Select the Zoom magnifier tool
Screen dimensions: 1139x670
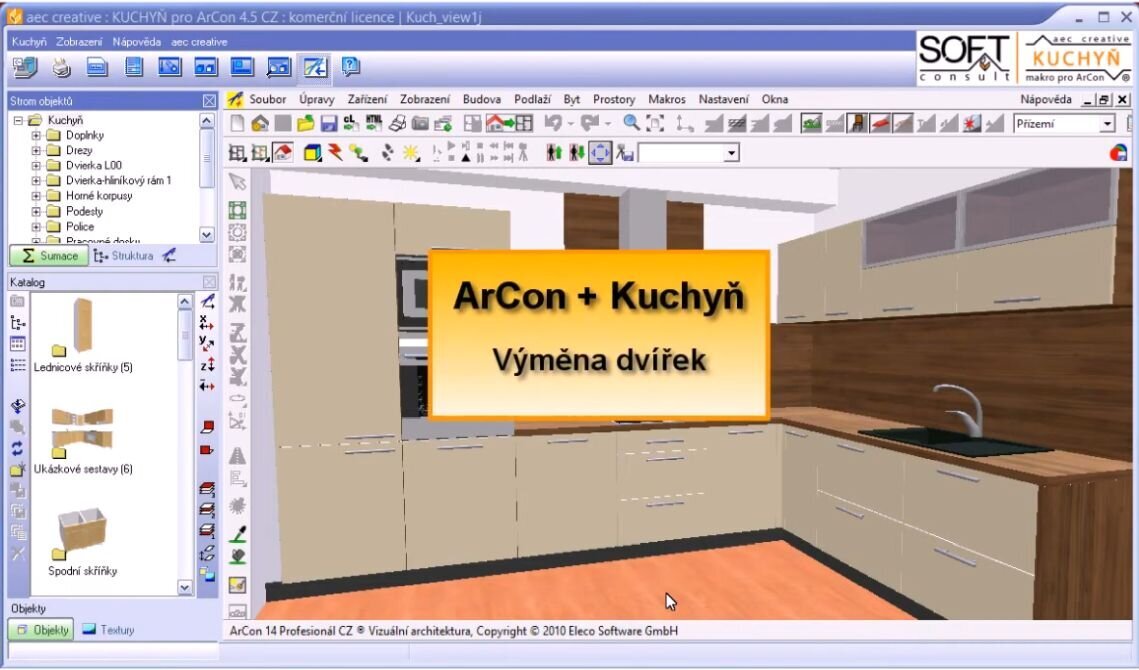pyautogui.click(x=633, y=121)
